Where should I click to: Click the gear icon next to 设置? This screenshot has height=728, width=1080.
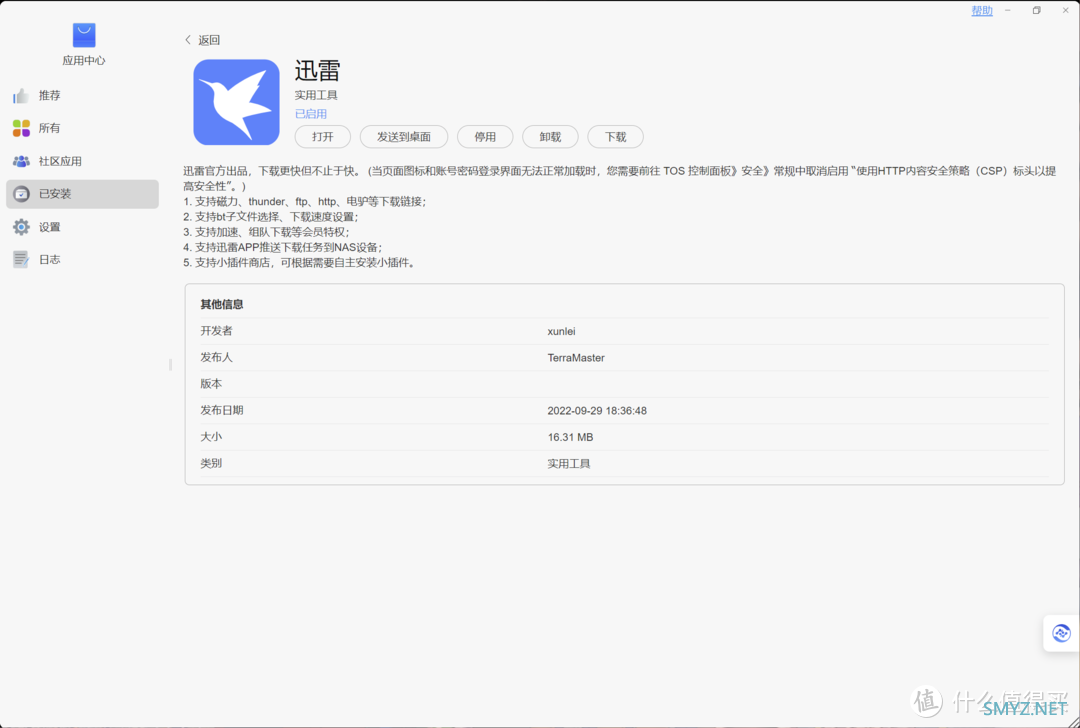21,227
